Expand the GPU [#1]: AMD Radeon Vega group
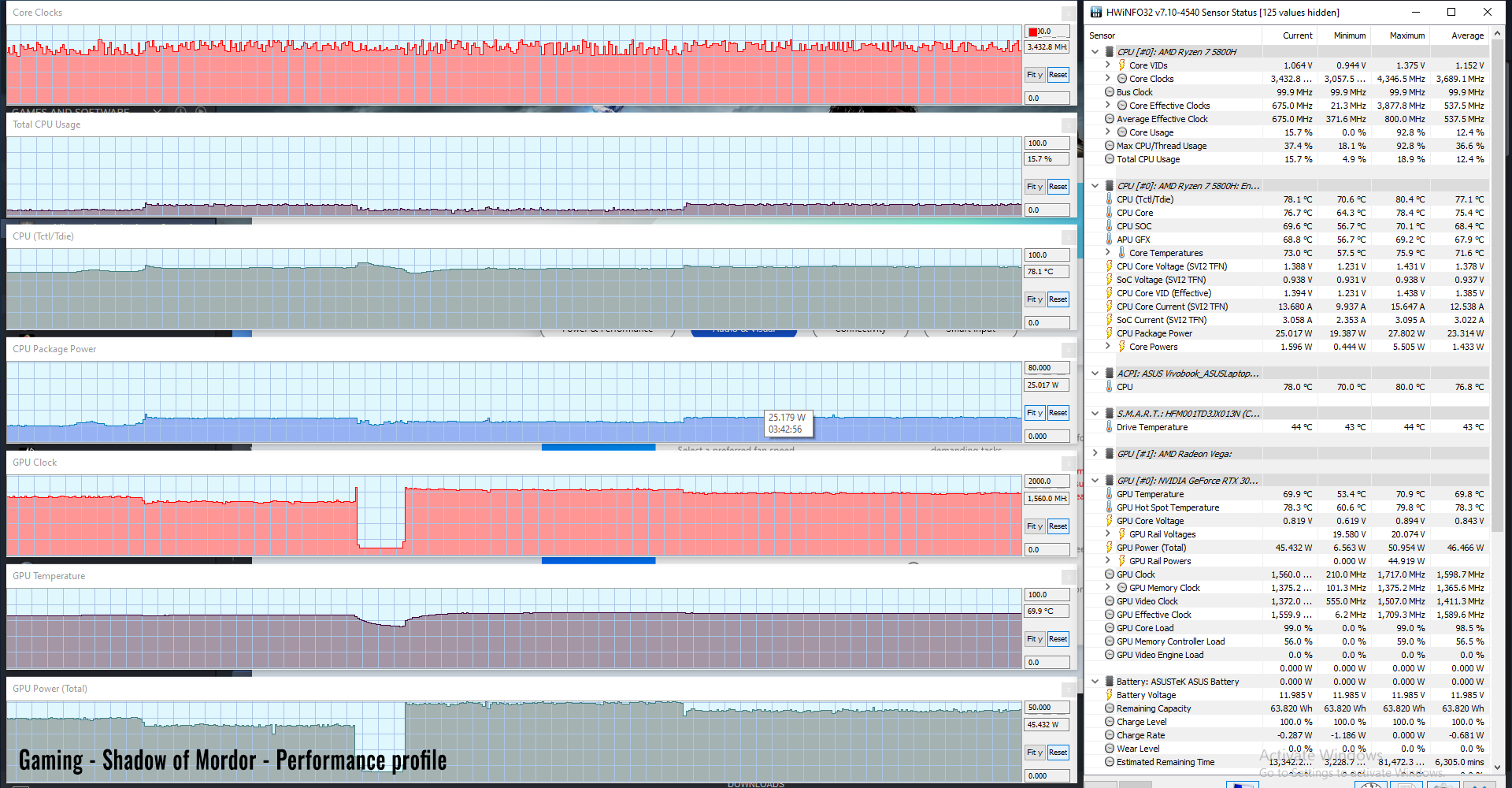 click(x=1095, y=454)
